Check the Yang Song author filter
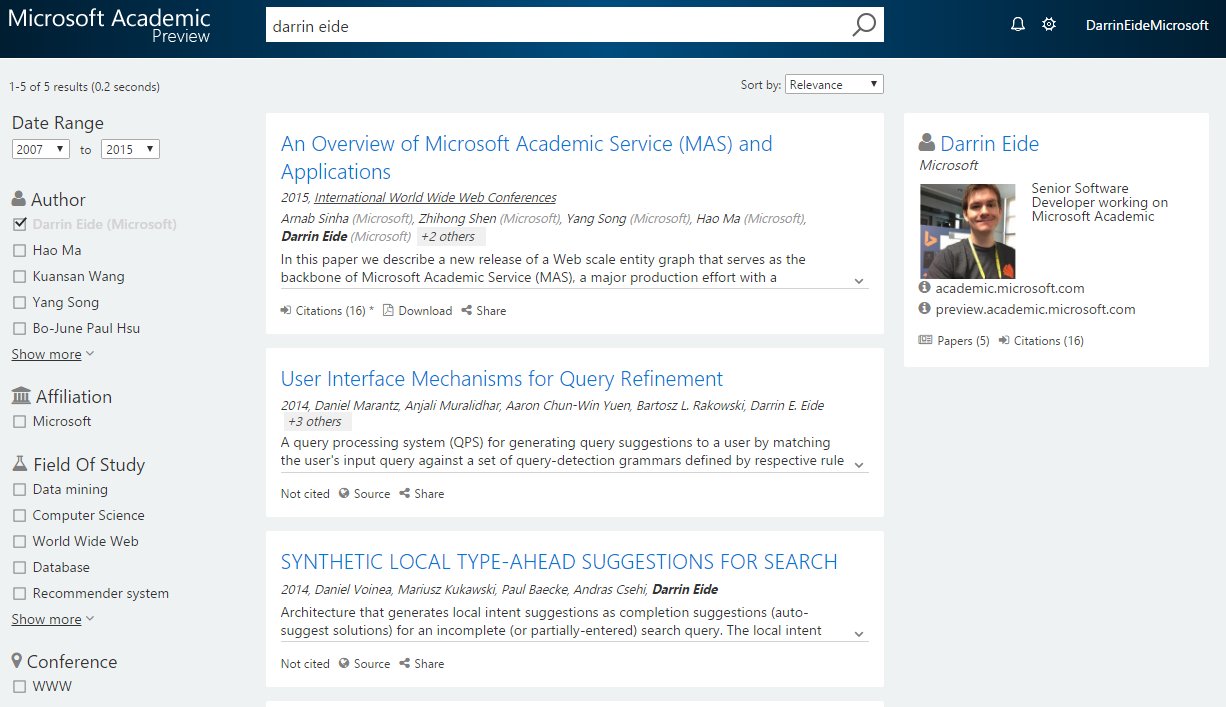 (x=19, y=302)
